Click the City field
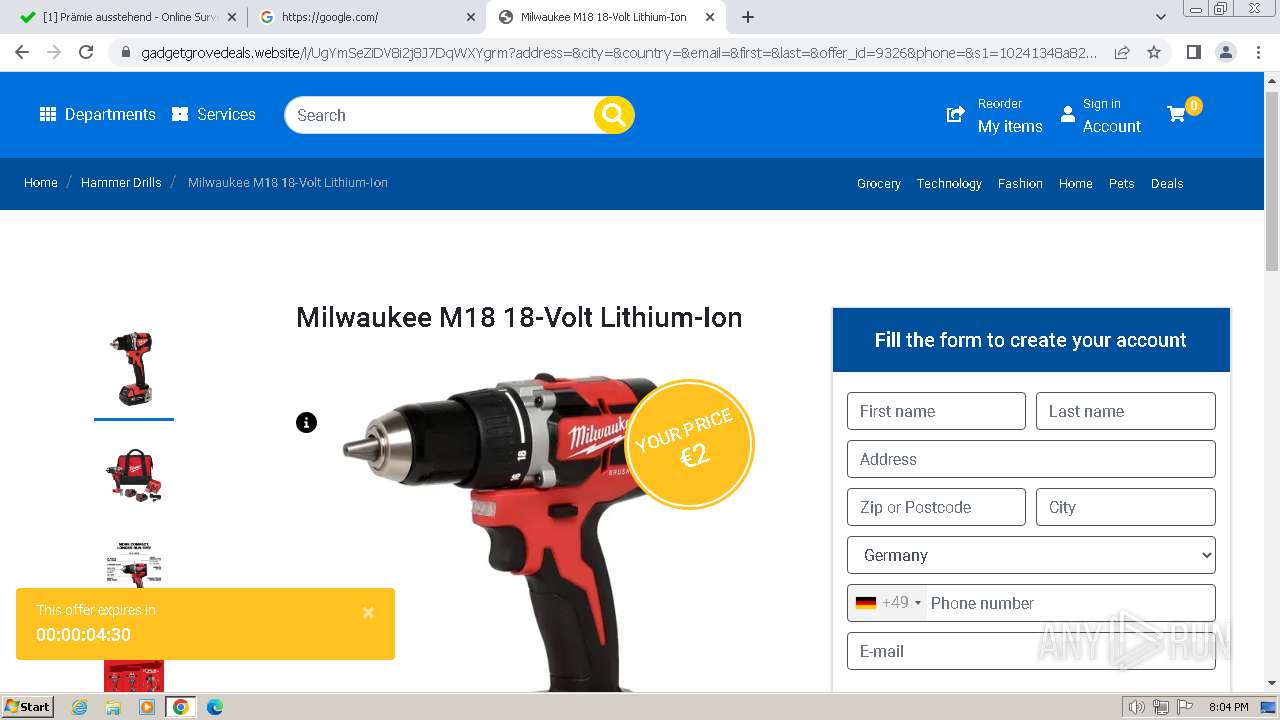Screen dimensions: 1280x720 [1126, 507]
